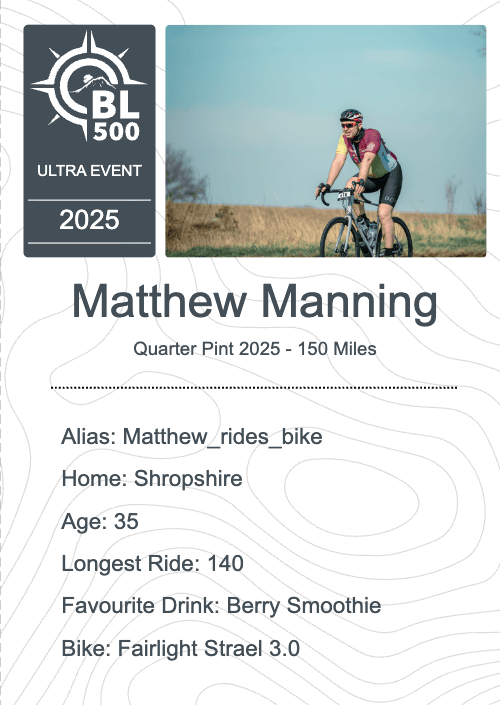500x705 pixels.
Task: Select the Home: Shropshire text
Action: (x=152, y=478)
